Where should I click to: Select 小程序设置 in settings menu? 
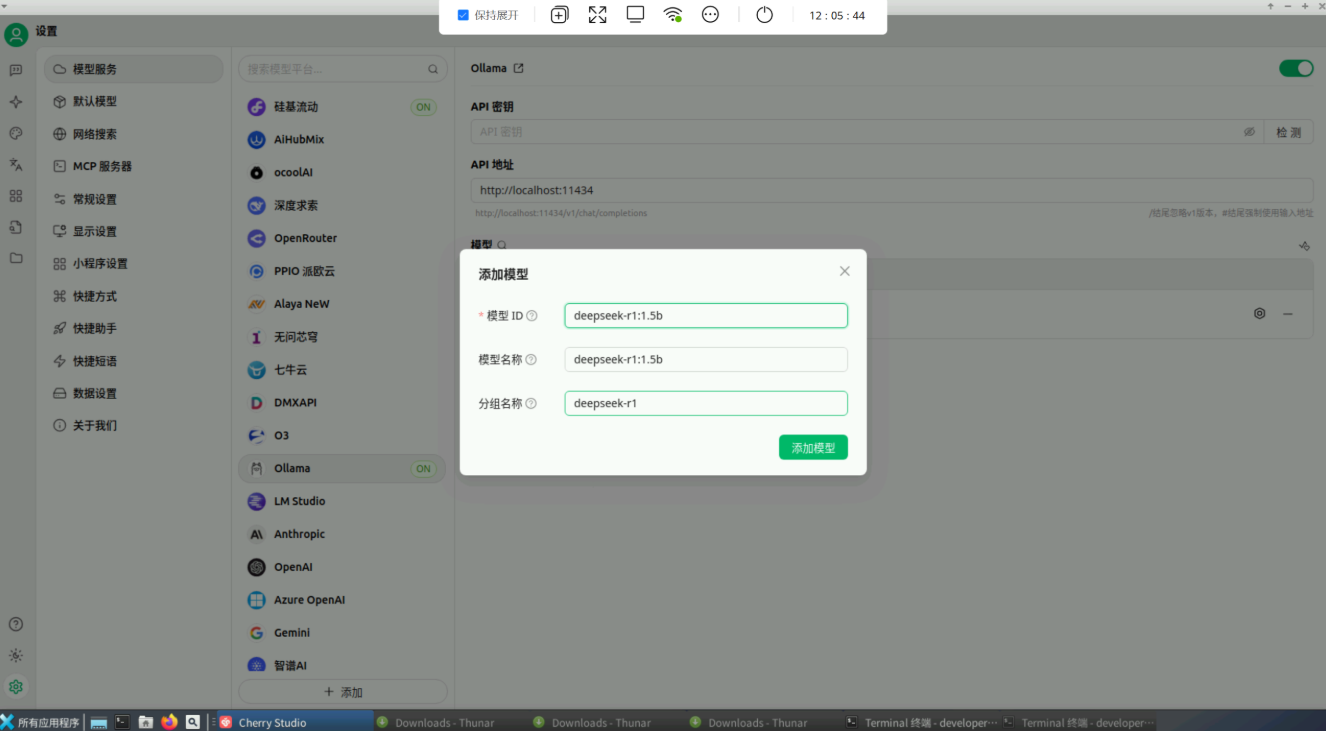[134, 264]
